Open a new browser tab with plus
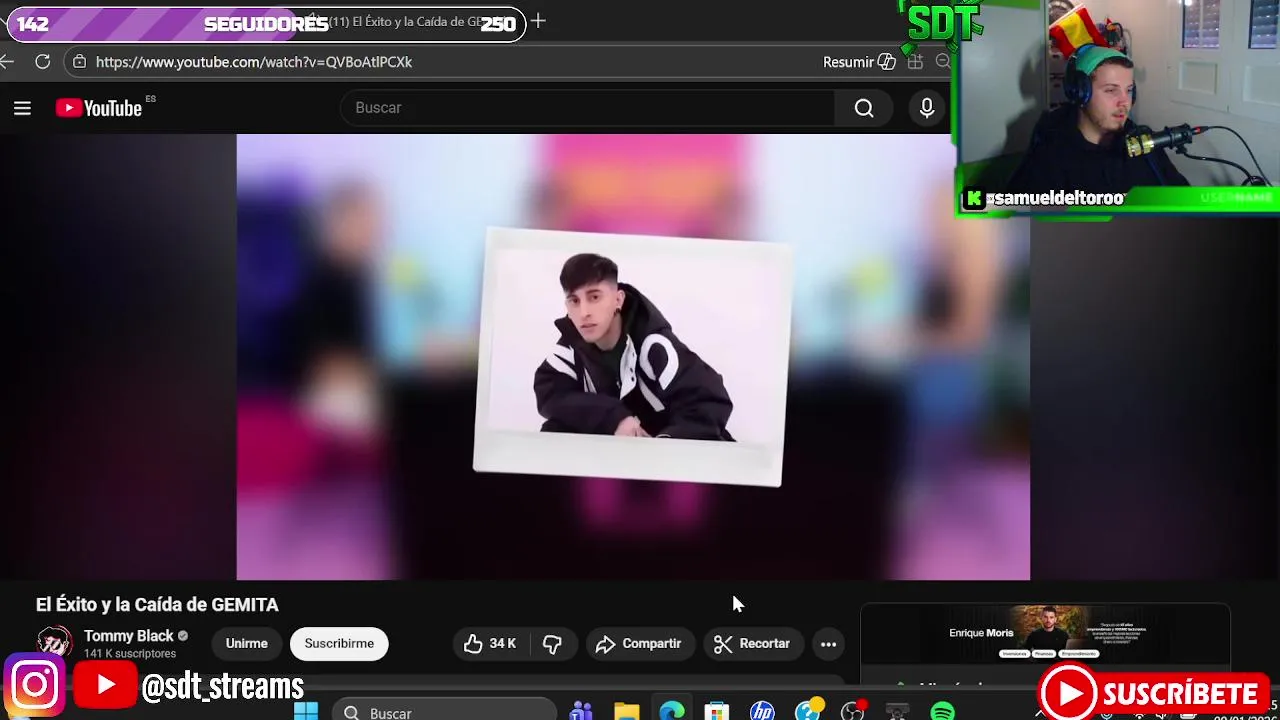The width and height of the screenshot is (1280, 720). point(538,21)
